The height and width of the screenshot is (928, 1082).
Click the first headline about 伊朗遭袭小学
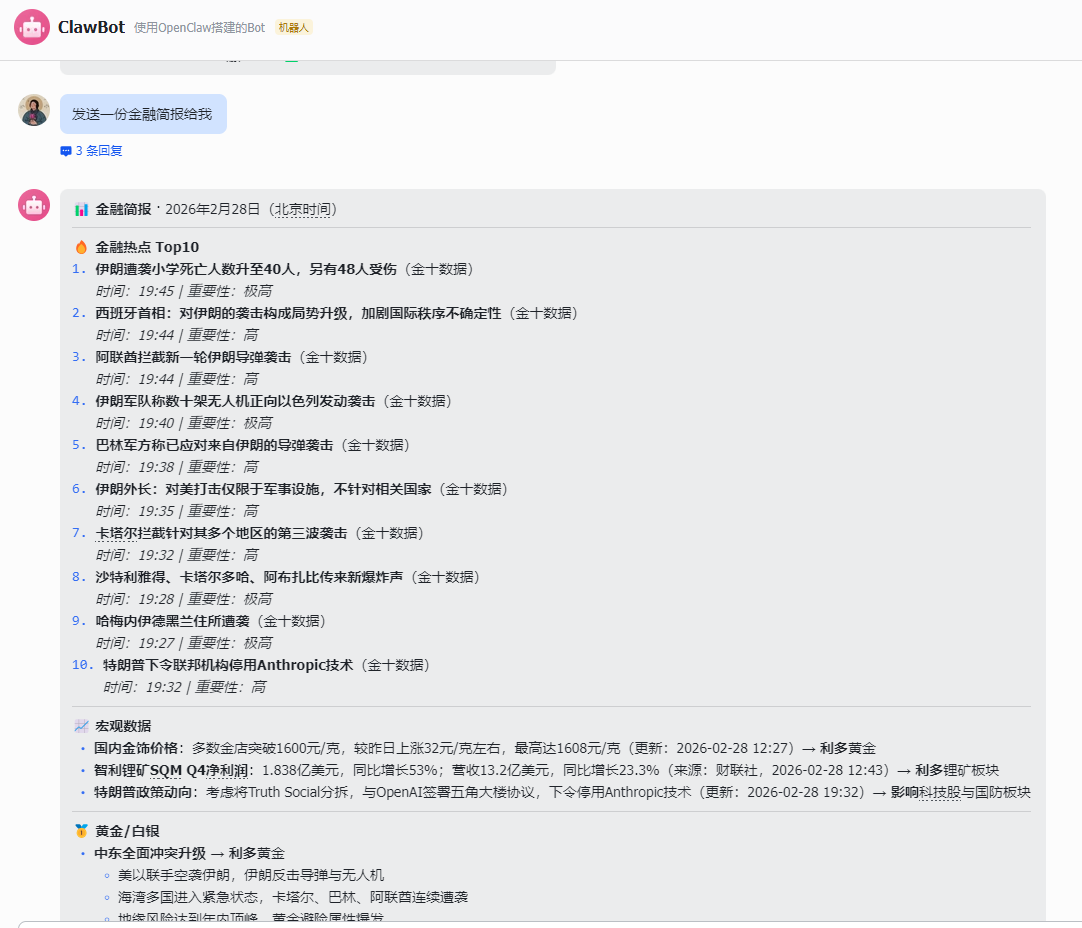click(246, 269)
